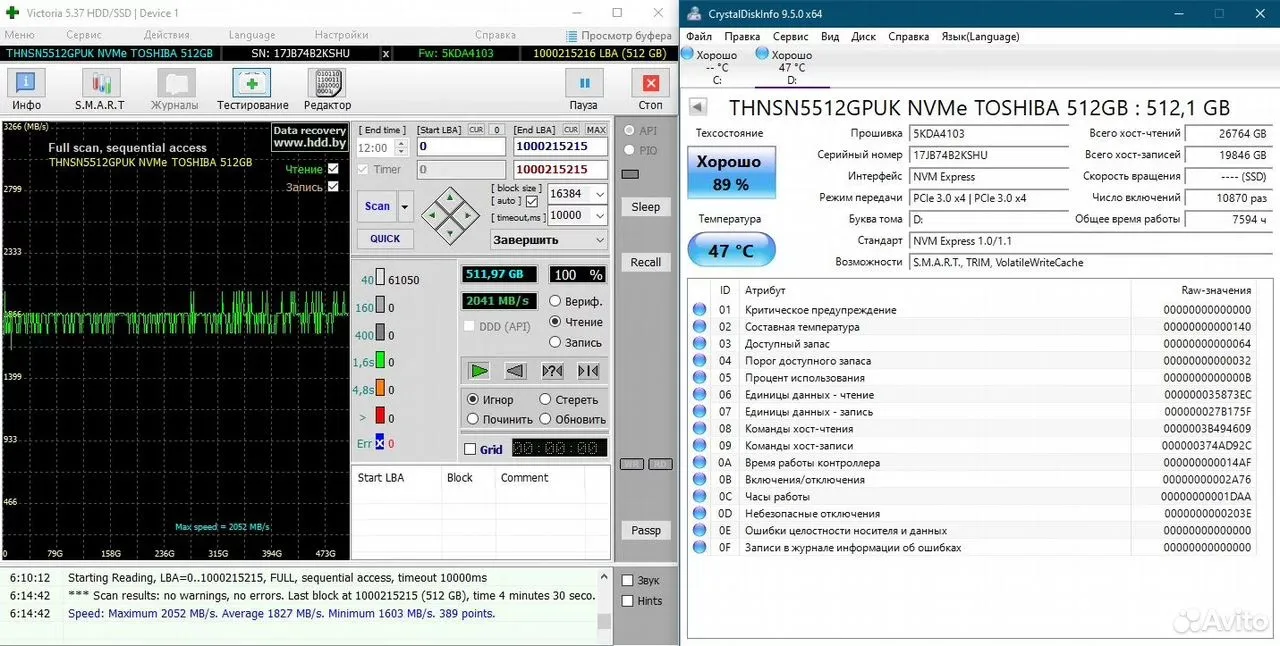
Task: Click the Scan button
Action: 377,206
